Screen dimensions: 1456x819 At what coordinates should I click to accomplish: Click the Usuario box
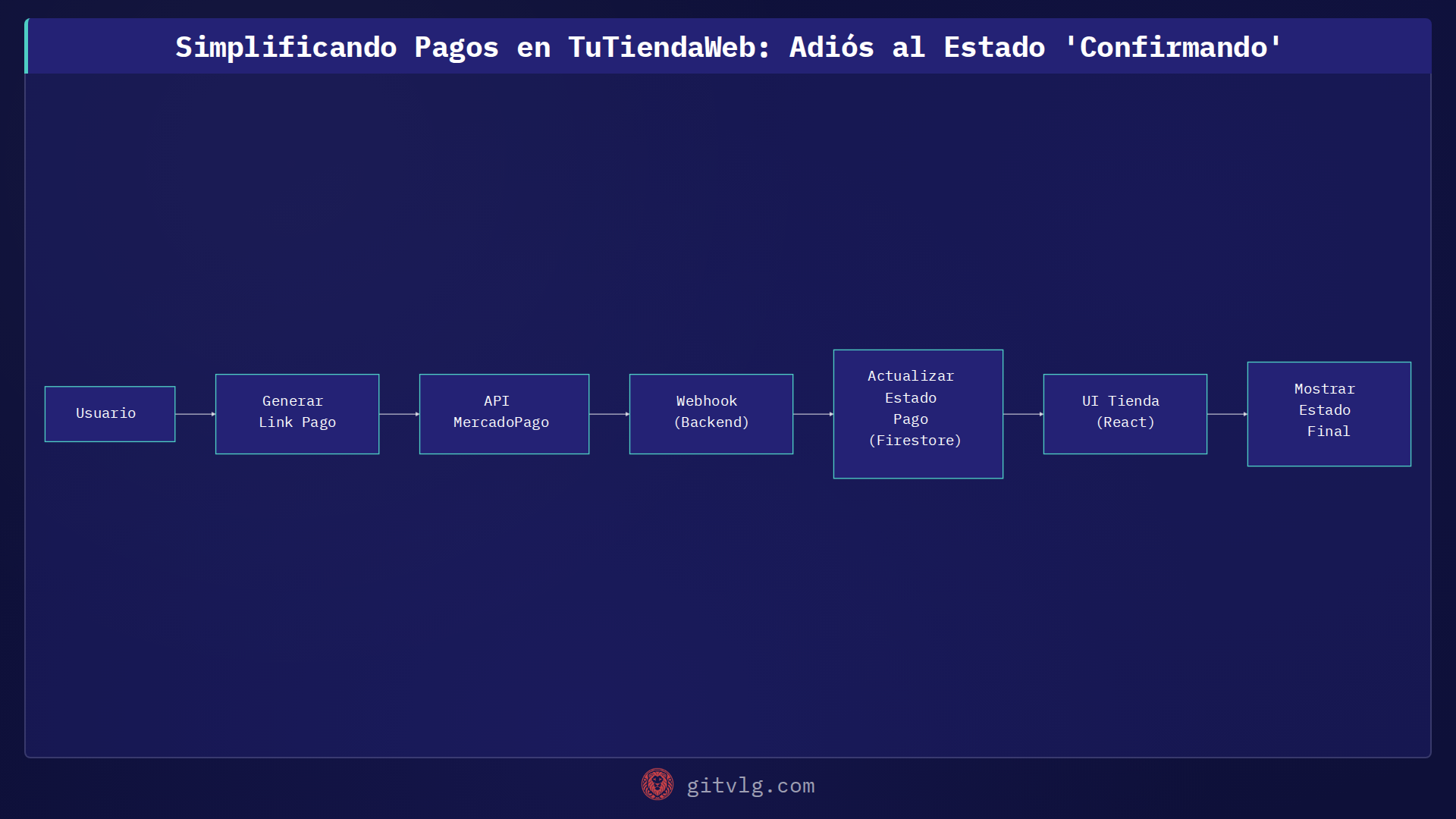pos(110,414)
